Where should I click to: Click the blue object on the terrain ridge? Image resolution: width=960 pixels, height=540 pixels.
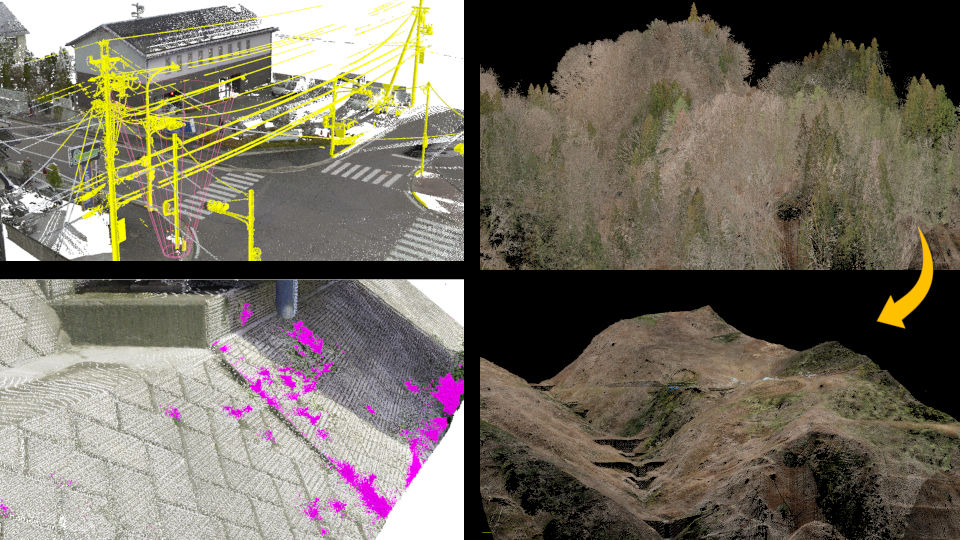tap(681, 384)
